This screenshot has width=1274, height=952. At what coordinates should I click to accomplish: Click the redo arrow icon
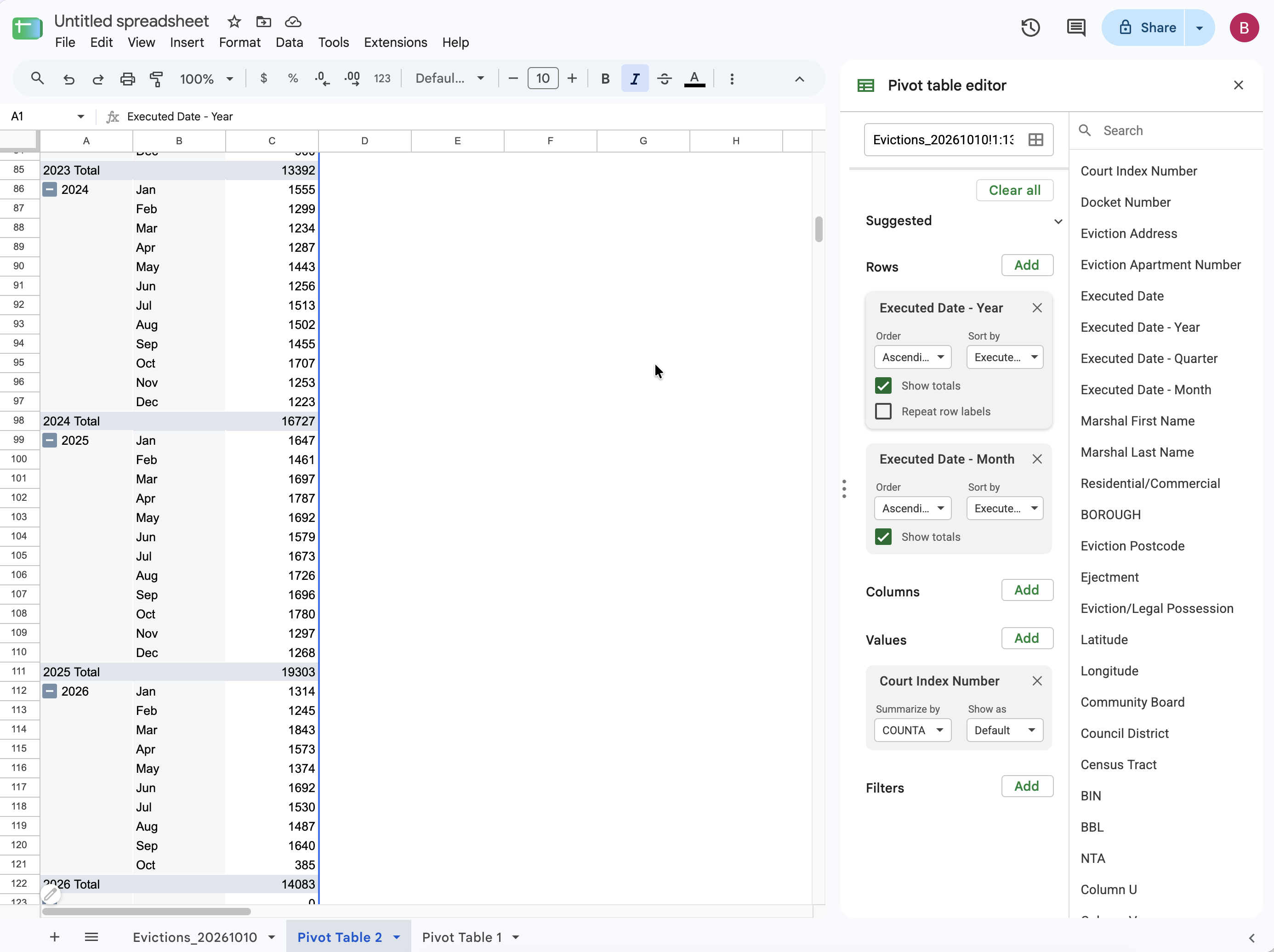coord(98,79)
